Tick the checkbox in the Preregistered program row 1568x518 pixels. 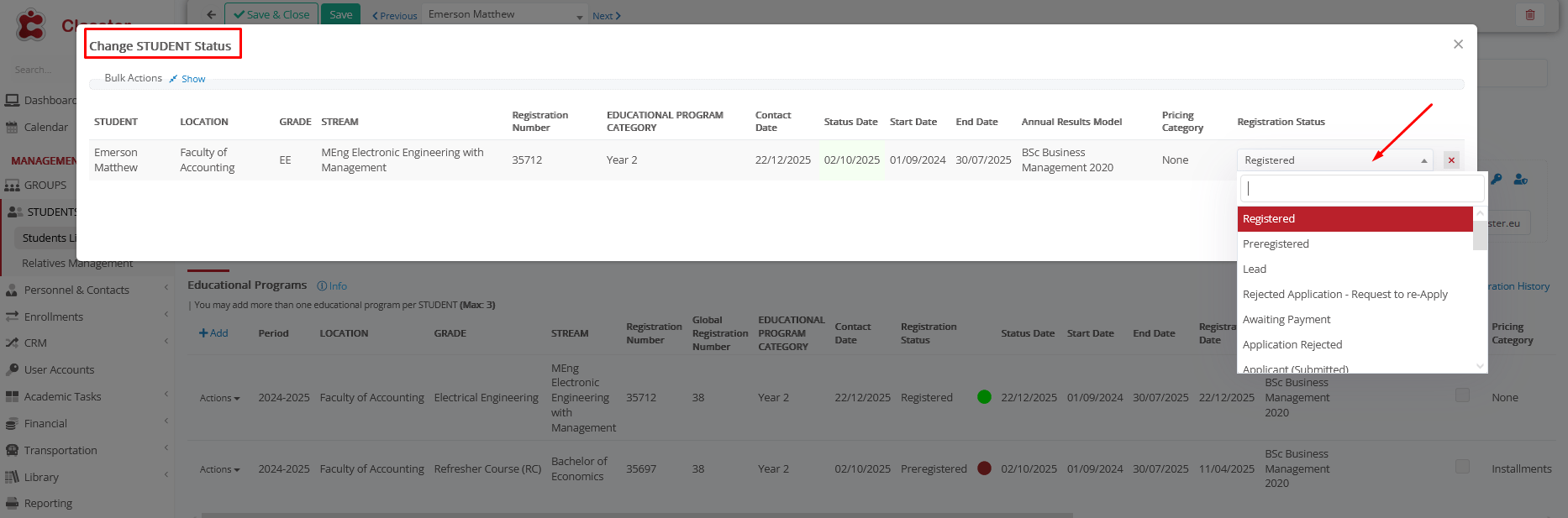coord(1462,467)
